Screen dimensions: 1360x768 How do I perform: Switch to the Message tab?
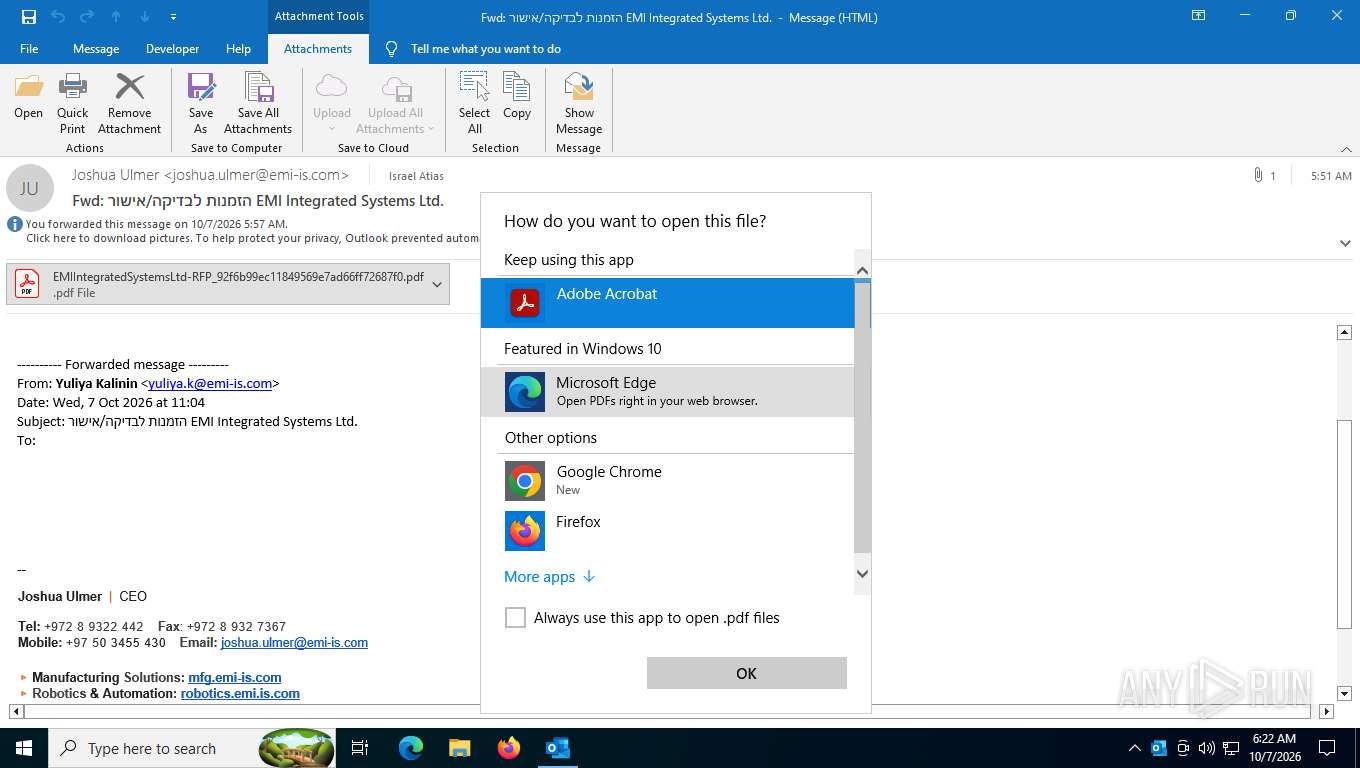[96, 48]
